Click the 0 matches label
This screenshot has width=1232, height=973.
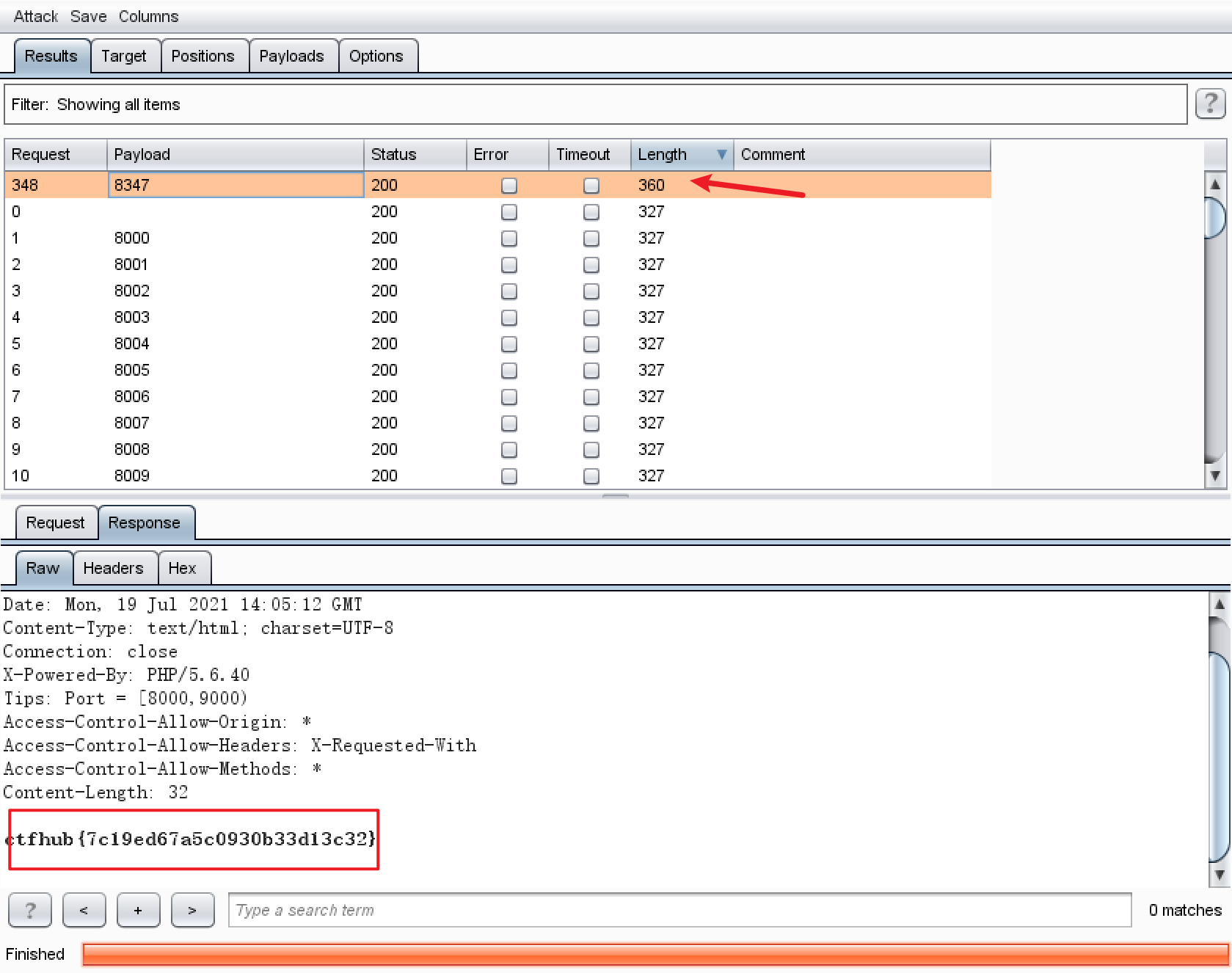pyautogui.click(x=1185, y=911)
